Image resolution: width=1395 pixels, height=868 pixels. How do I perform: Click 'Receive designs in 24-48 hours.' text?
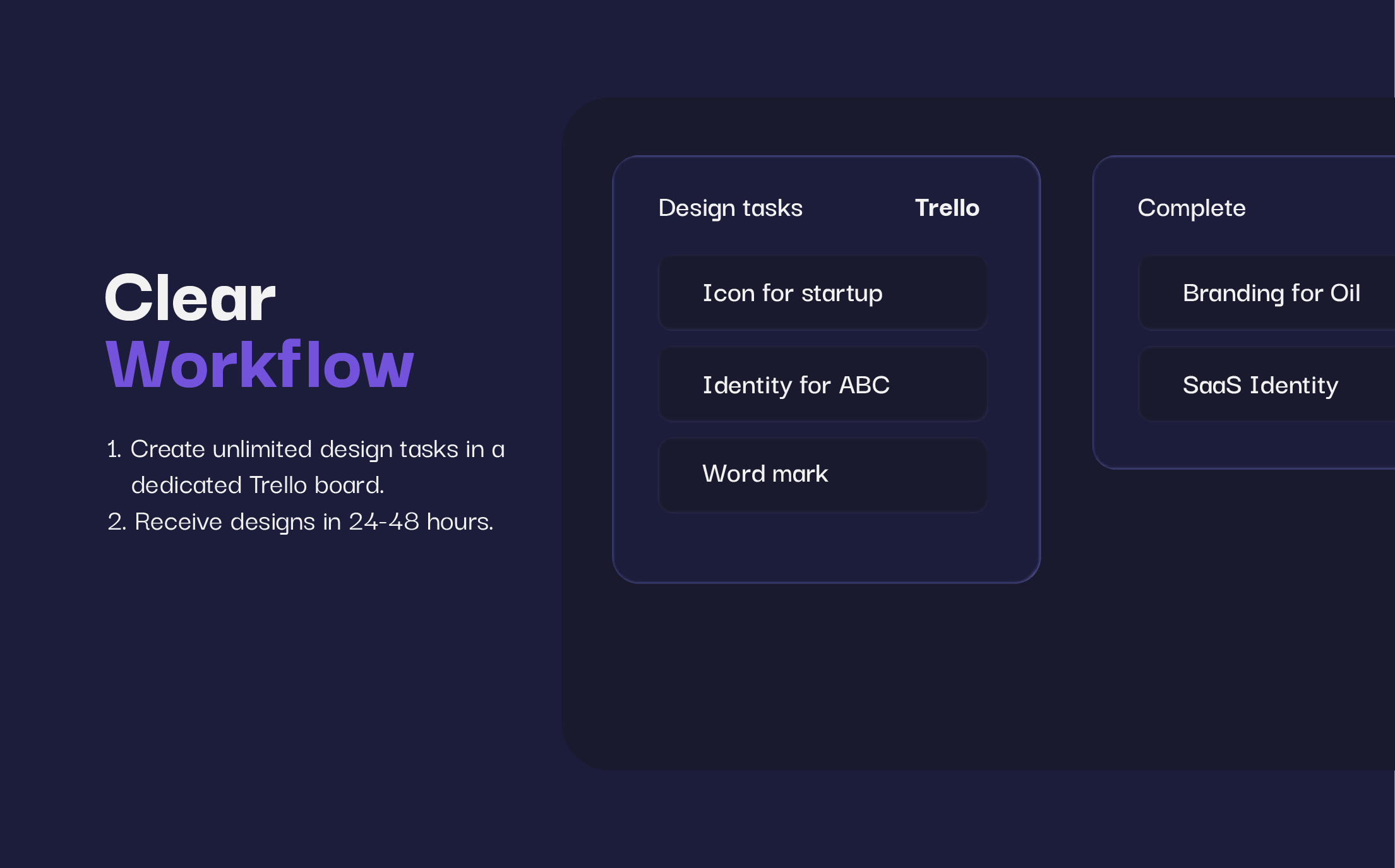click(x=313, y=521)
